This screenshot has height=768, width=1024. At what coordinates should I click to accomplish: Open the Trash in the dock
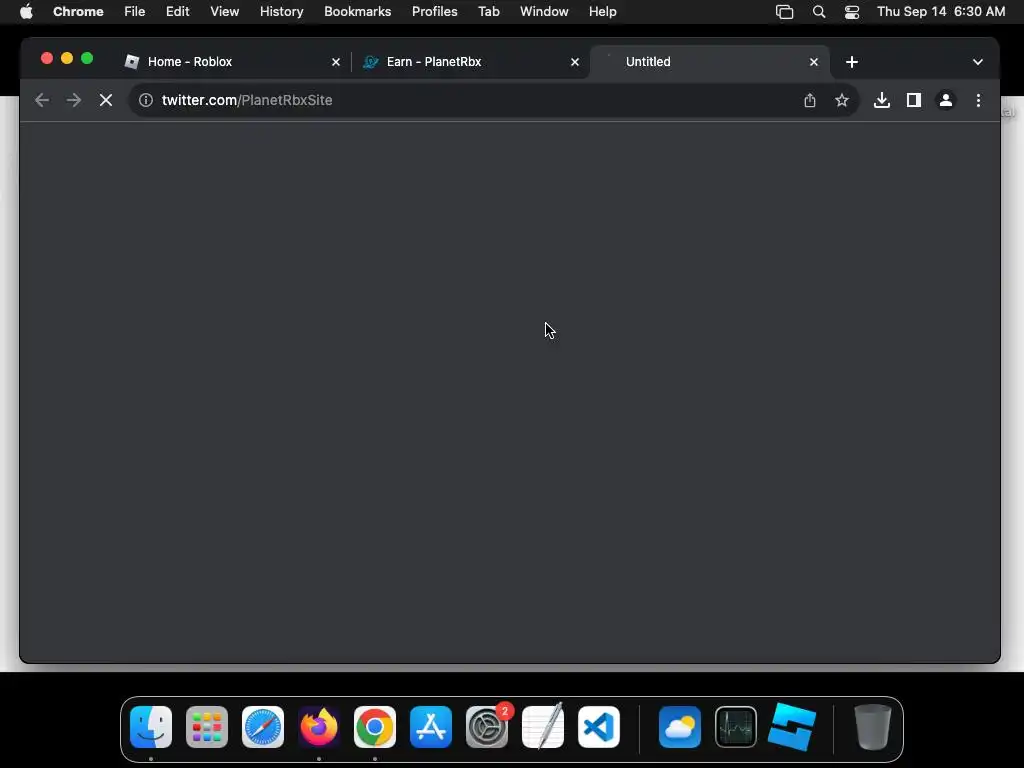[x=872, y=727]
